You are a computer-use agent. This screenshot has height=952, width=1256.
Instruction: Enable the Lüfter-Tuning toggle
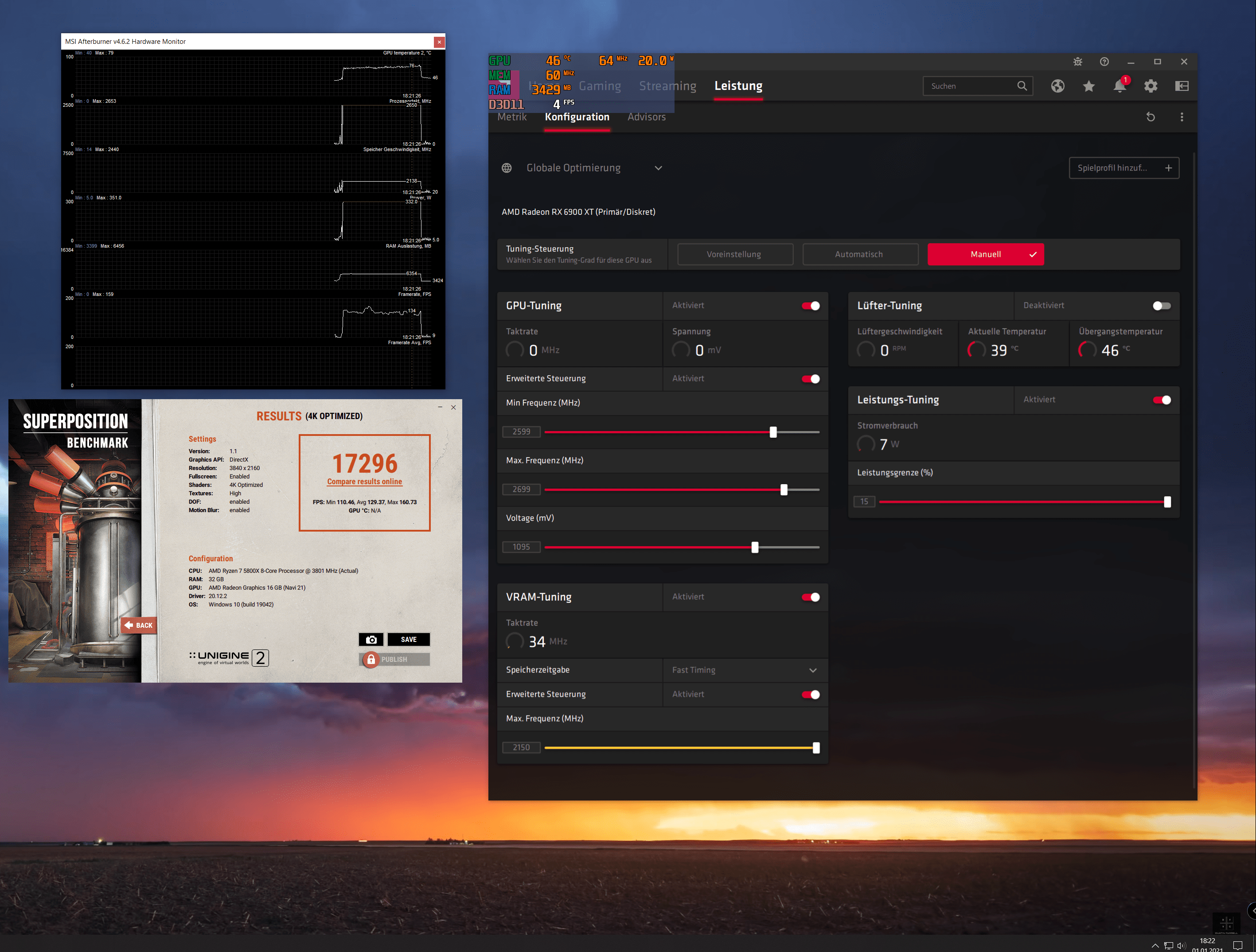tap(1161, 306)
